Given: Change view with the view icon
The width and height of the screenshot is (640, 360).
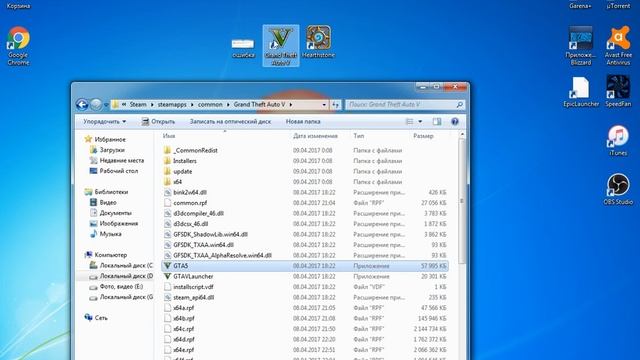Looking at the screenshot, I should pyautogui.click(x=409, y=121).
